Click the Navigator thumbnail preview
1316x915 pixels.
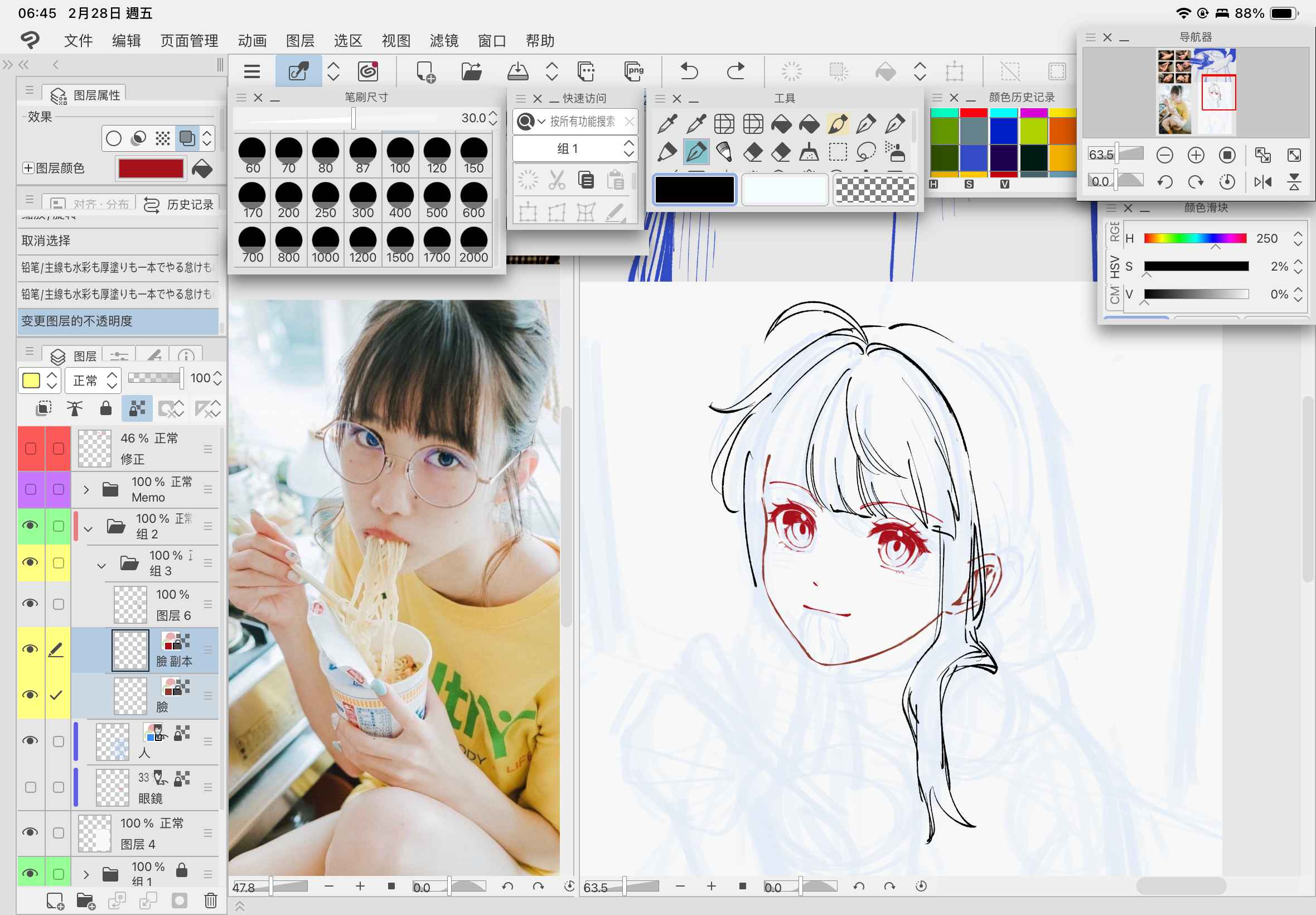point(1196,92)
